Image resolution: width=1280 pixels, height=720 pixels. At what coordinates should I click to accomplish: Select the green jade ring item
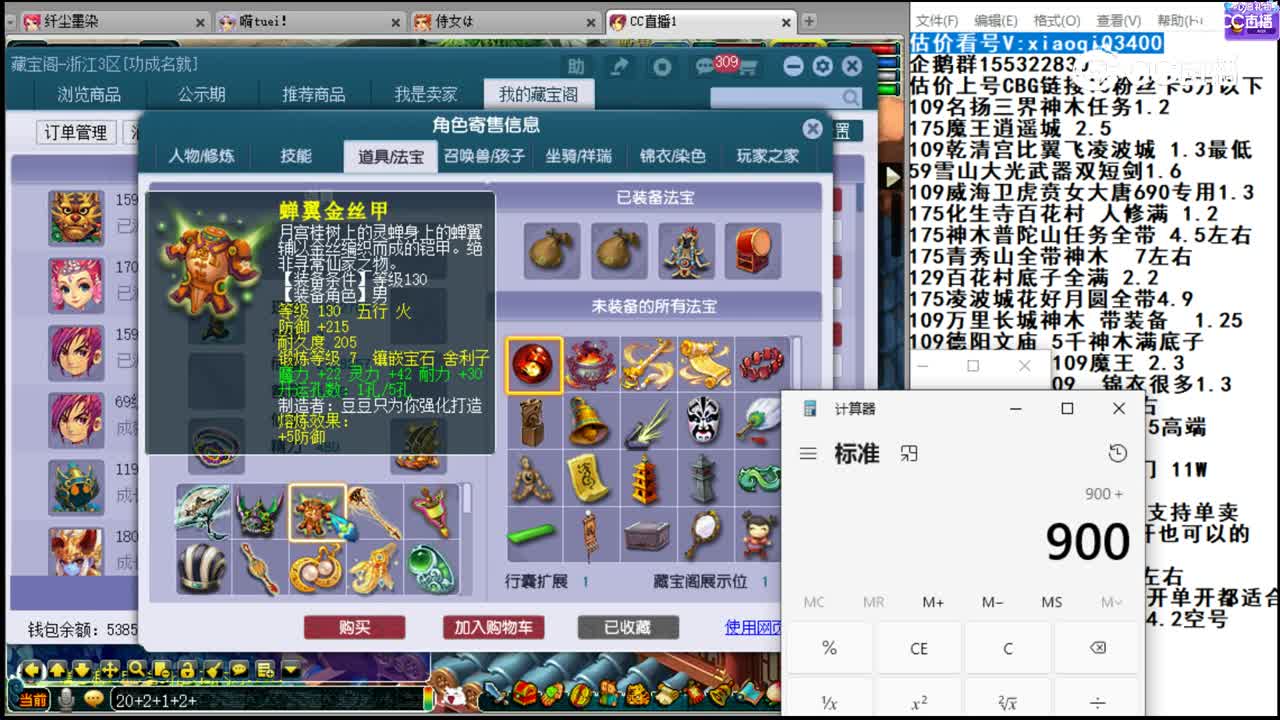tap(431, 569)
